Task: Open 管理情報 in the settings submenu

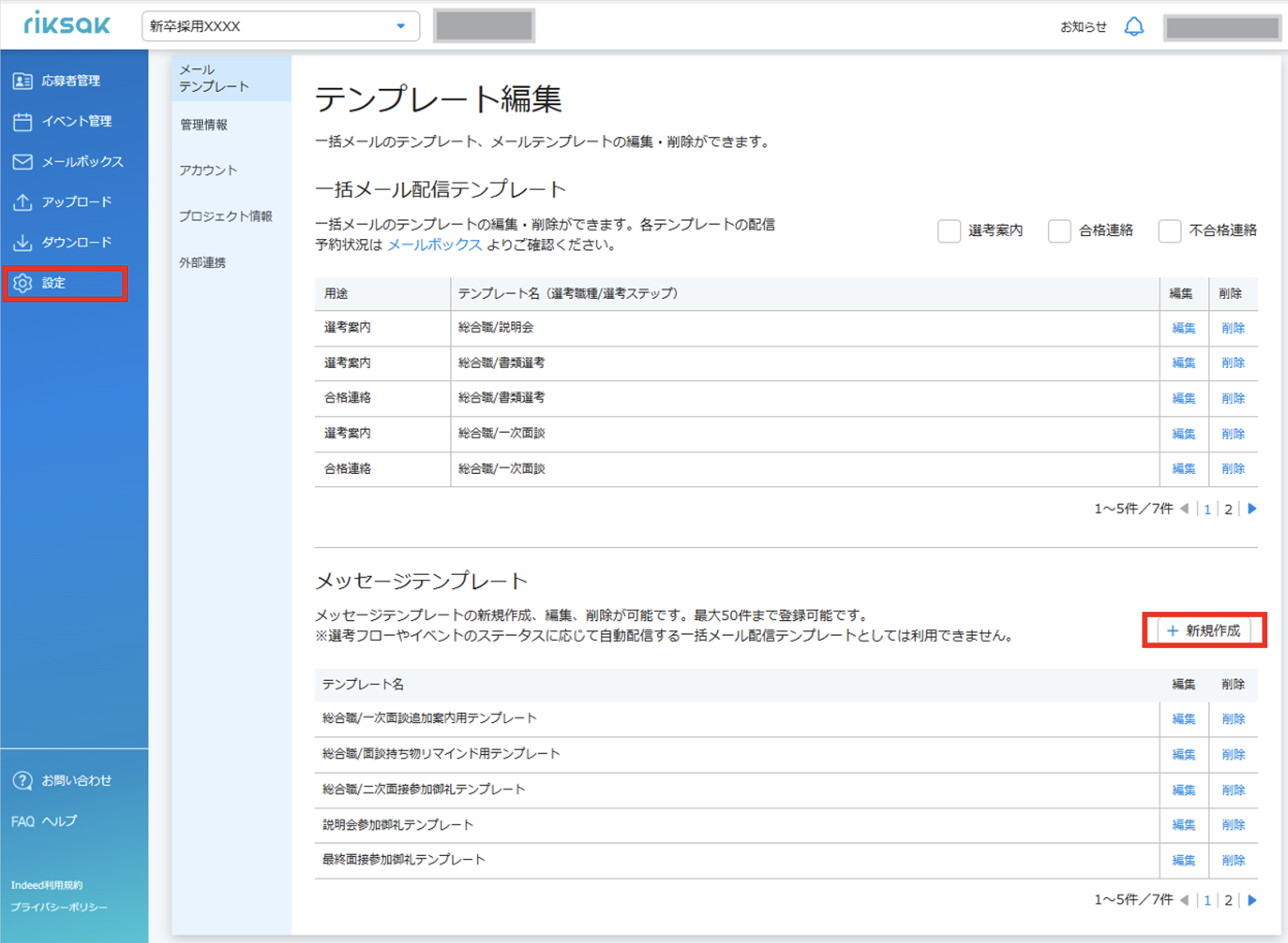Action: [204, 125]
